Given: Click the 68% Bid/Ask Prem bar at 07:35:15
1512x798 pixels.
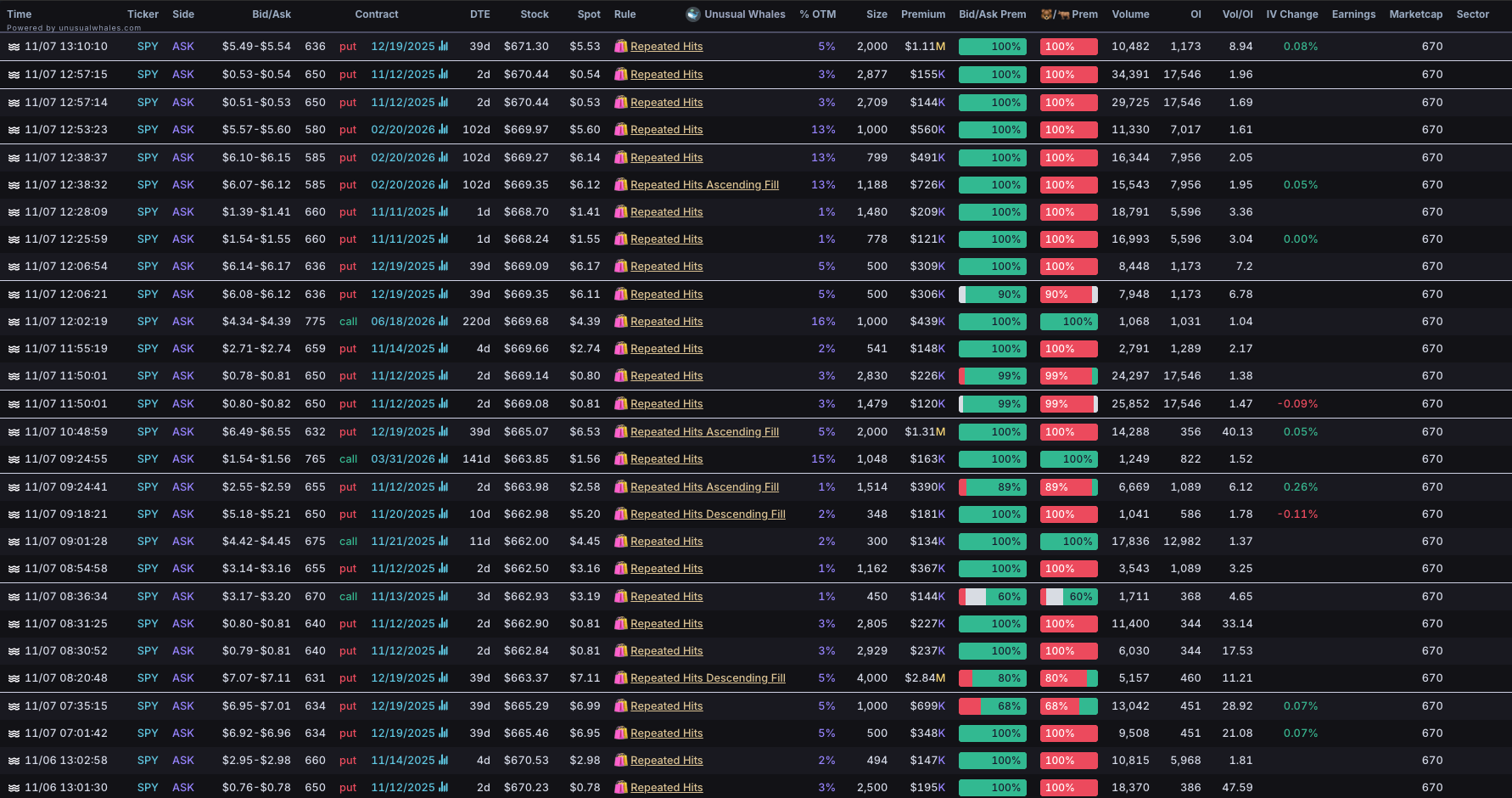Looking at the screenshot, I should click(993, 706).
